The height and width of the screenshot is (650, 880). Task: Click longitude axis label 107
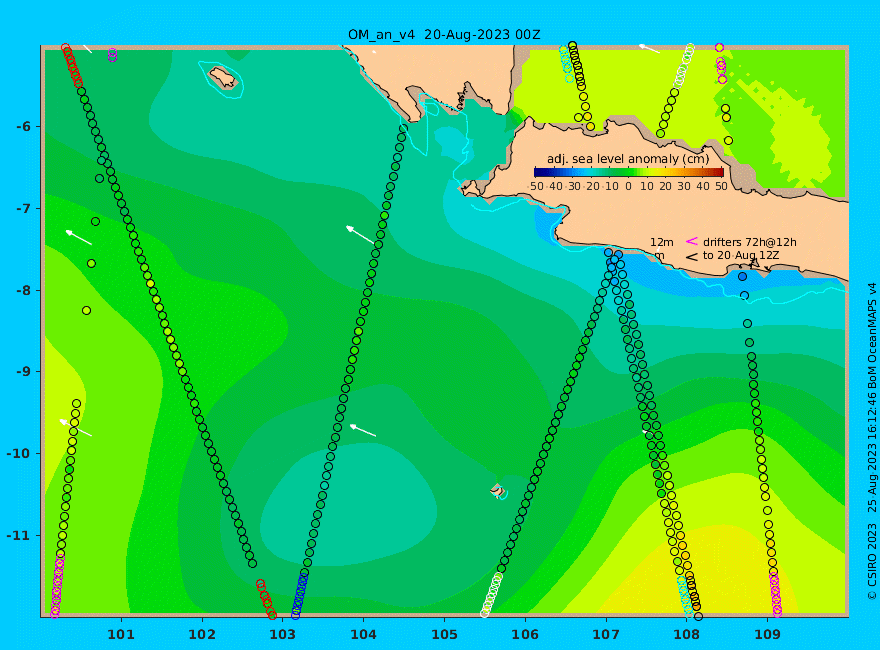coord(606,635)
